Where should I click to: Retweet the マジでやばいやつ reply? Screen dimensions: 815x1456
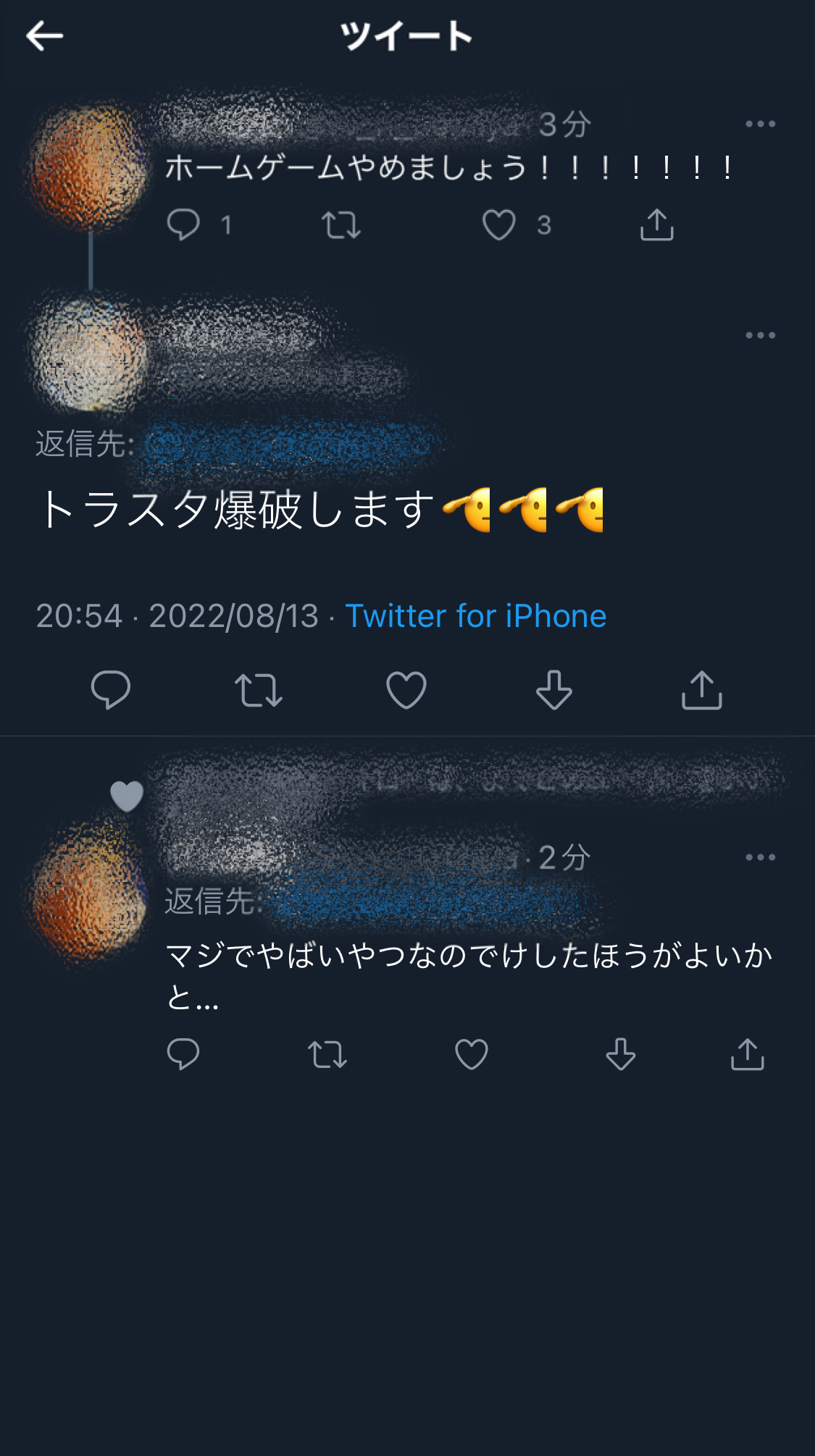click(x=327, y=1055)
